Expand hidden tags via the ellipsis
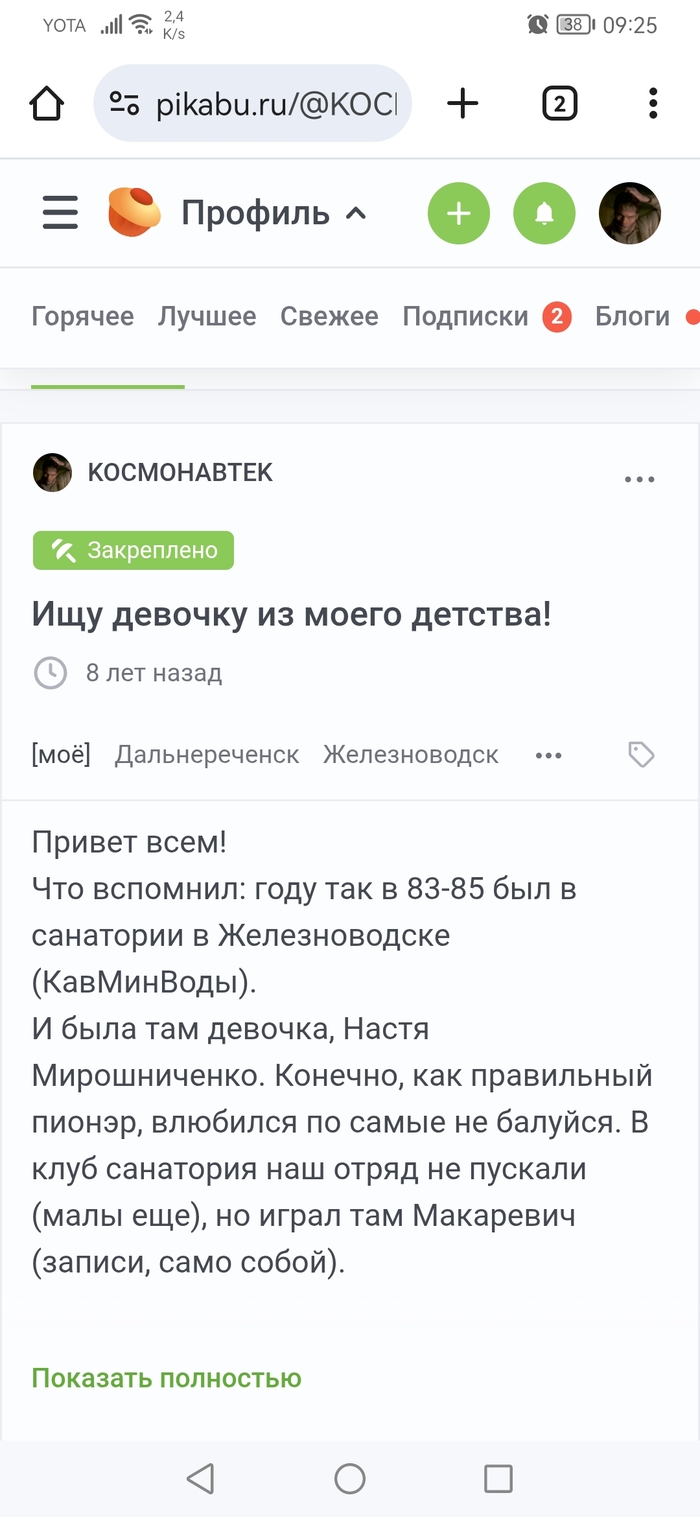The width and height of the screenshot is (700, 1517). 548,755
